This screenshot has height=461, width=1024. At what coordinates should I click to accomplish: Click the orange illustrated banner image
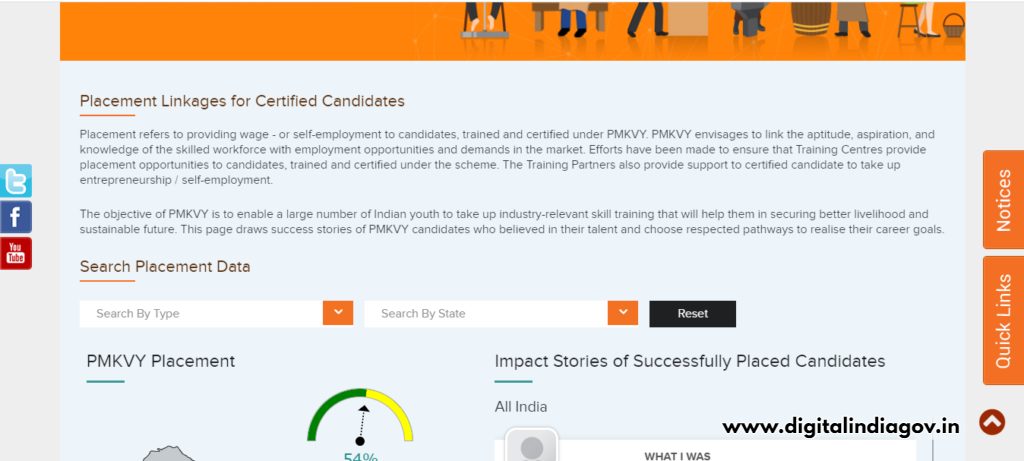click(x=513, y=30)
